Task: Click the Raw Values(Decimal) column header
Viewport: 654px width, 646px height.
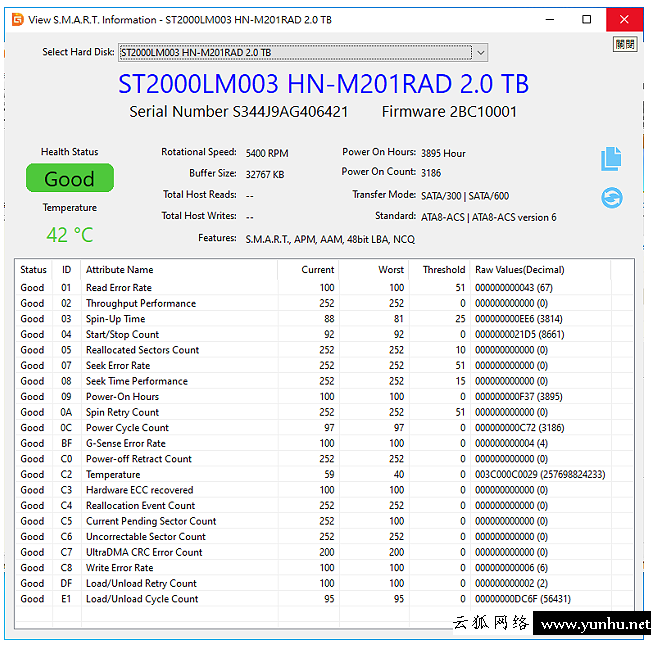Action: (540, 270)
